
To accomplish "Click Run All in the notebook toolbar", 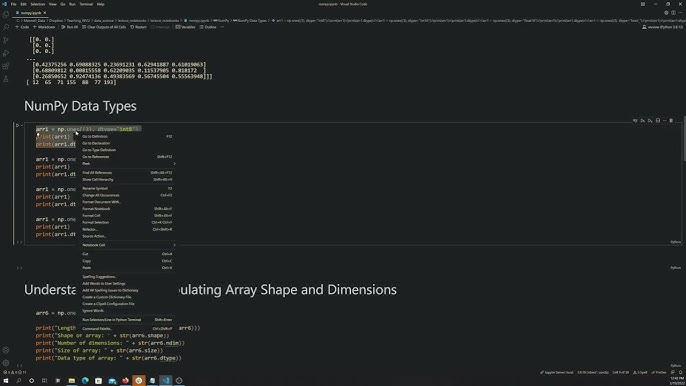I will (70, 27).
